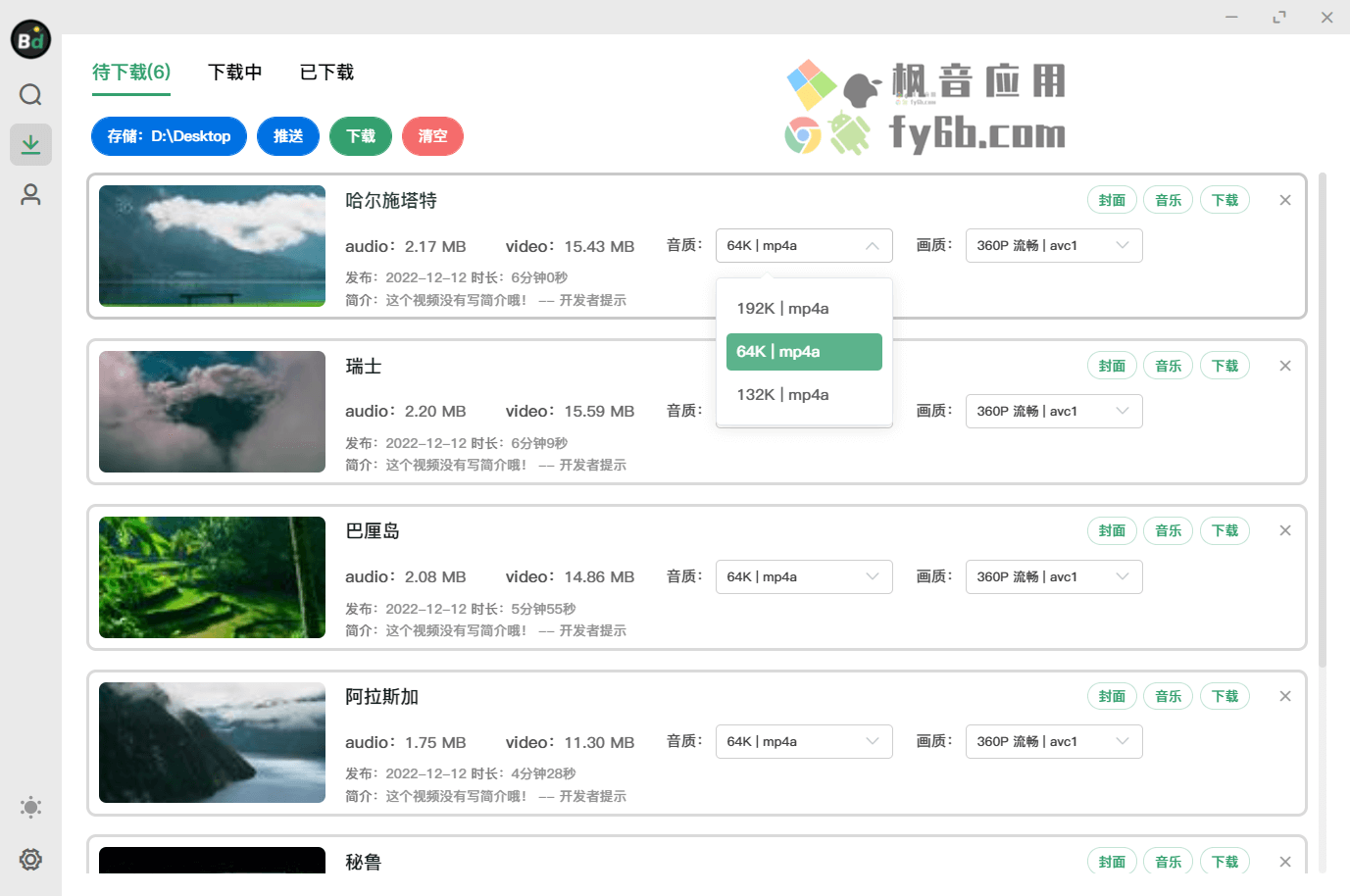This screenshot has height=896, width=1350.
Task: Download cover 封面 for 阿拉斯加
Action: coord(1112,696)
